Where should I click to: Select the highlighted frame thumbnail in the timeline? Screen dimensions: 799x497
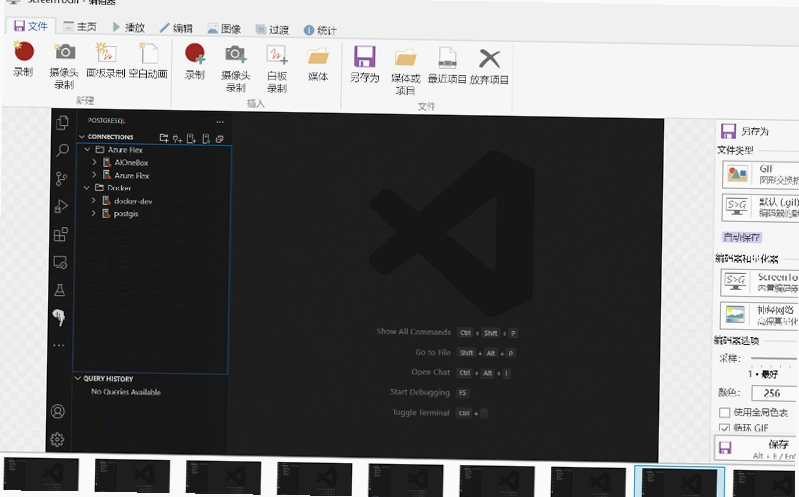(679, 481)
